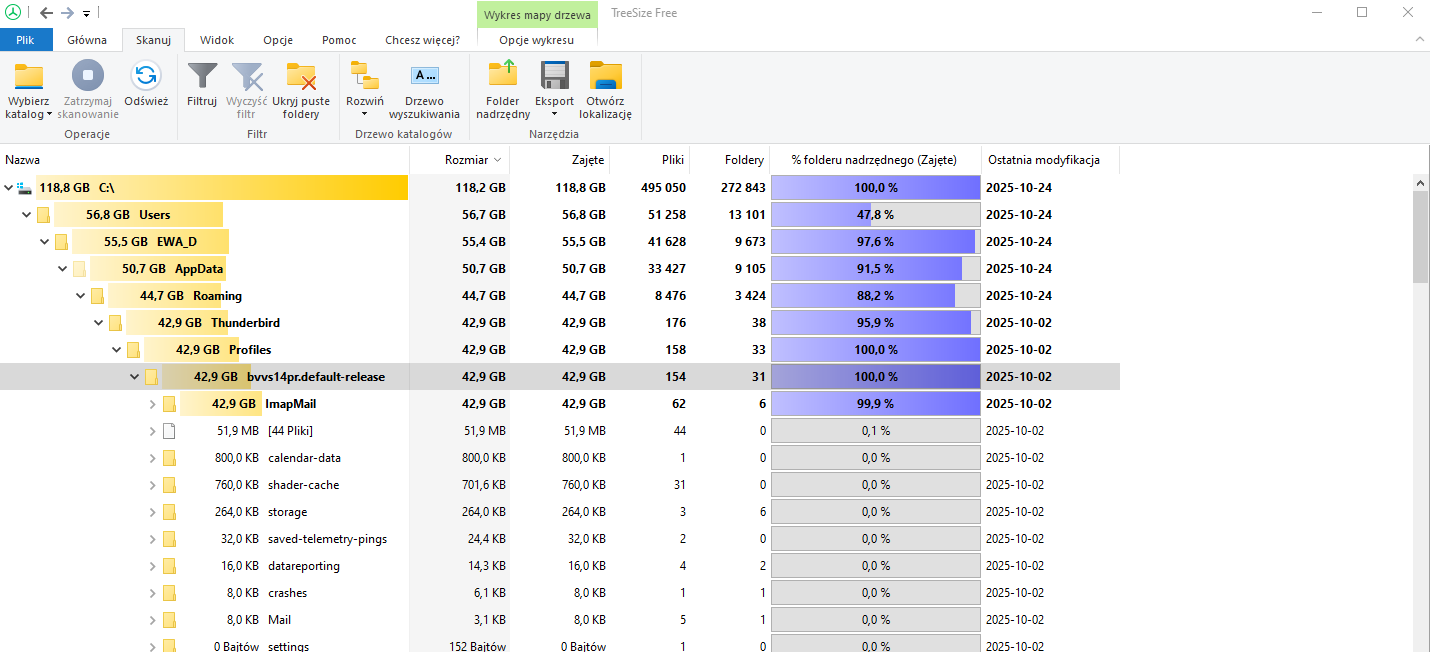1430x652 pixels.
Task: Click the Wybierz katalog folder icon
Action: (x=28, y=76)
